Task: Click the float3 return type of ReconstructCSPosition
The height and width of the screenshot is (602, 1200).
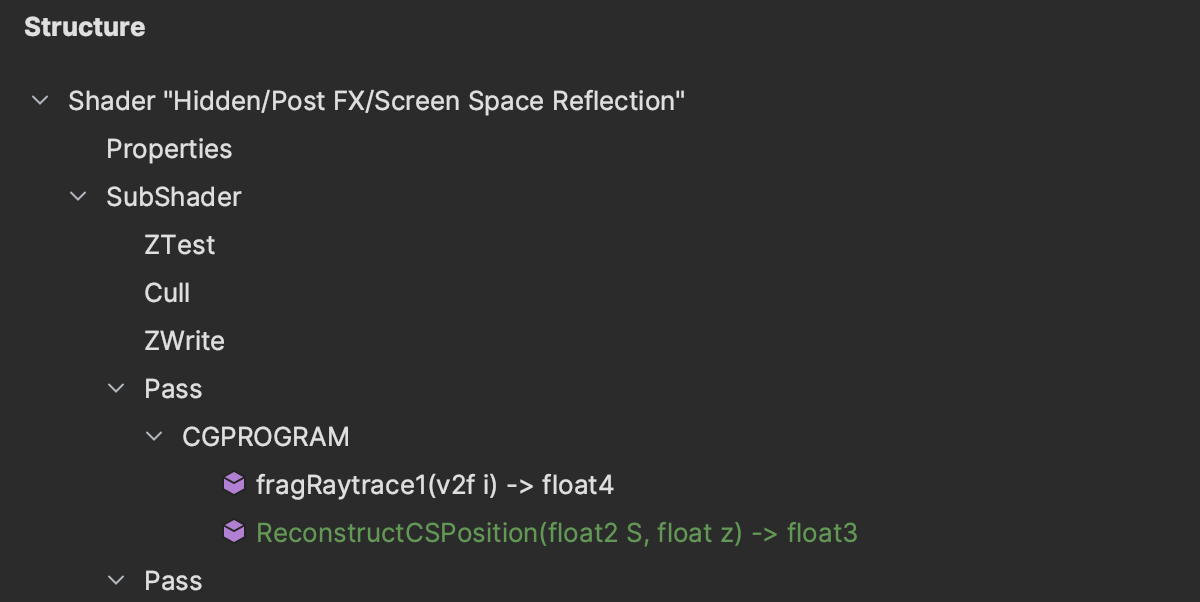Action: (x=822, y=533)
